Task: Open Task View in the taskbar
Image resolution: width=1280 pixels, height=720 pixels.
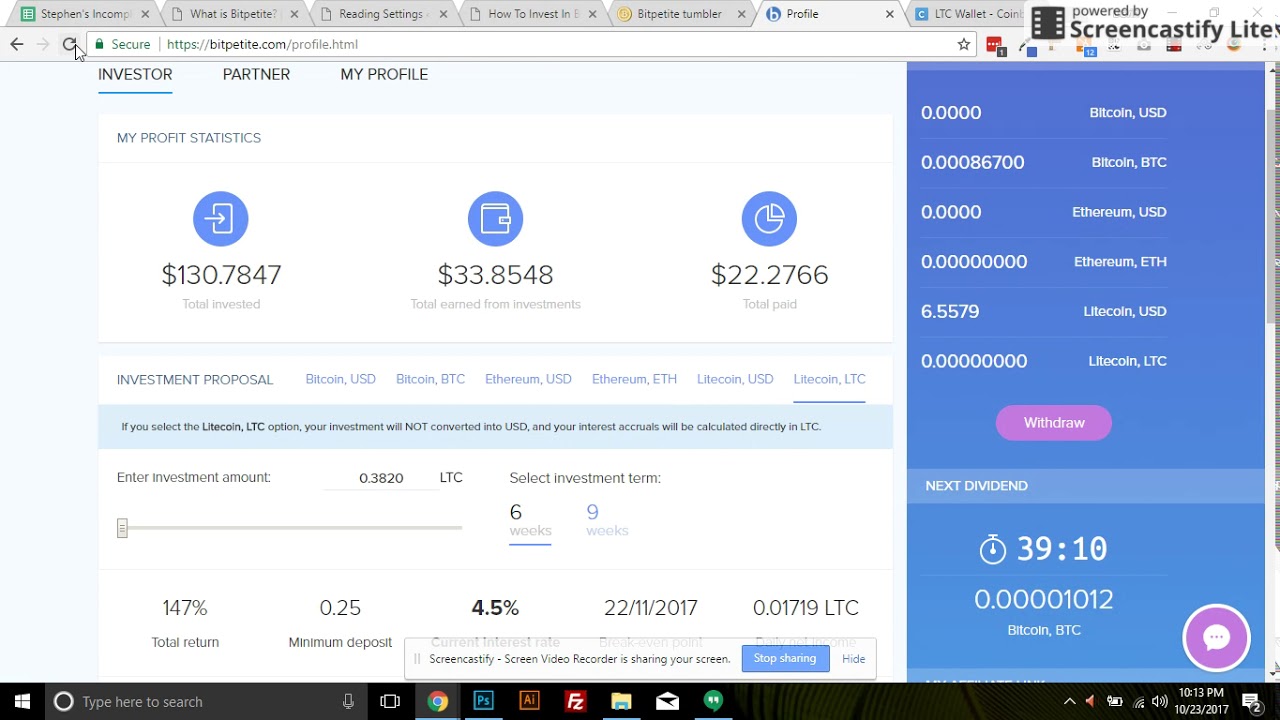Action: pyautogui.click(x=390, y=702)
